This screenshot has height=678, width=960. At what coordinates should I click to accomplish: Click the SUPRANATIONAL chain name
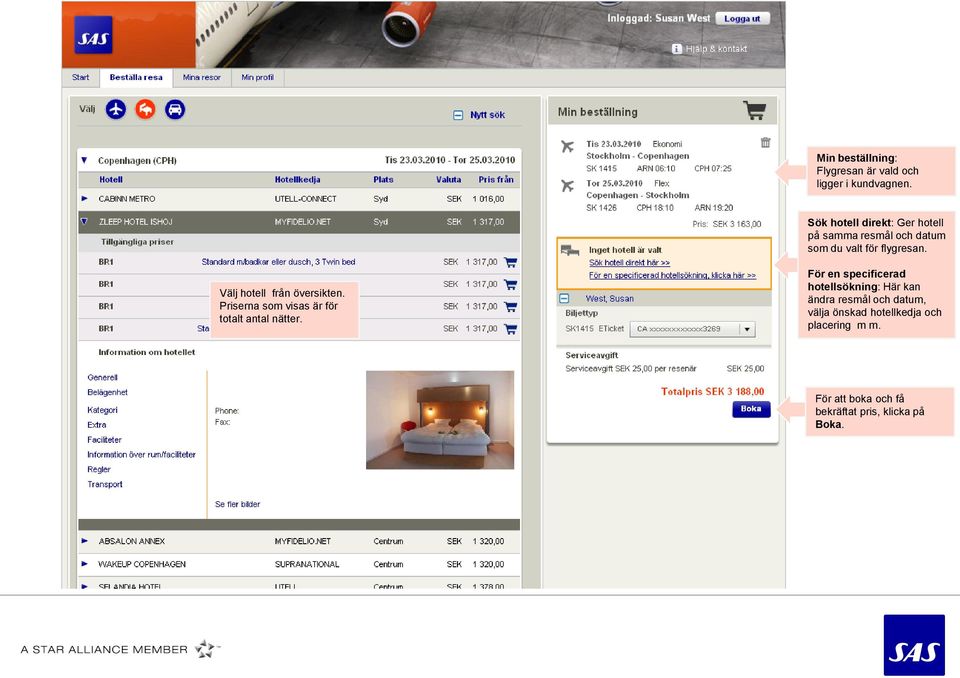(x=307, y=564)
